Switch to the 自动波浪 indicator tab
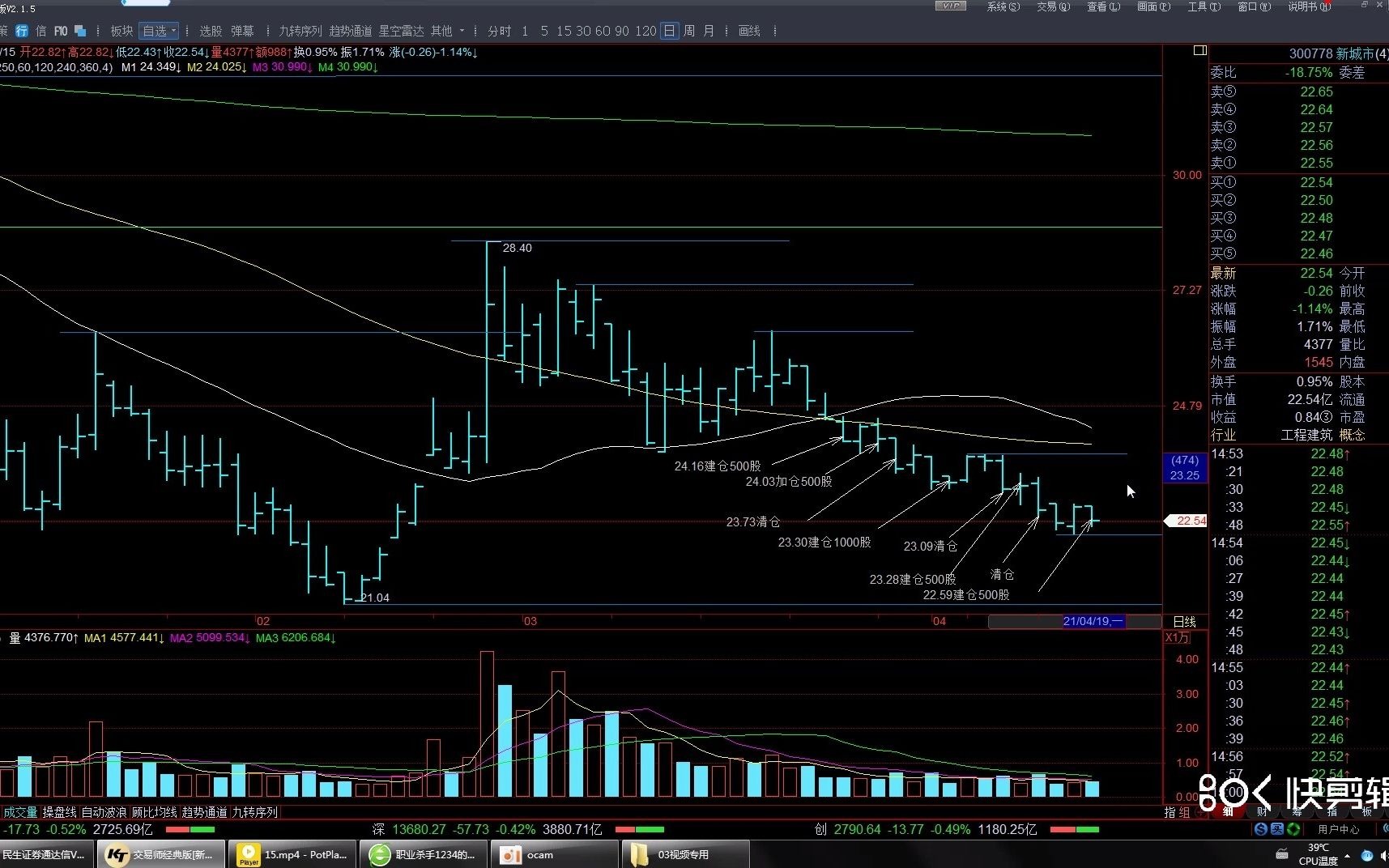This screenshot has height=868, width=1389. click(104, 812)
